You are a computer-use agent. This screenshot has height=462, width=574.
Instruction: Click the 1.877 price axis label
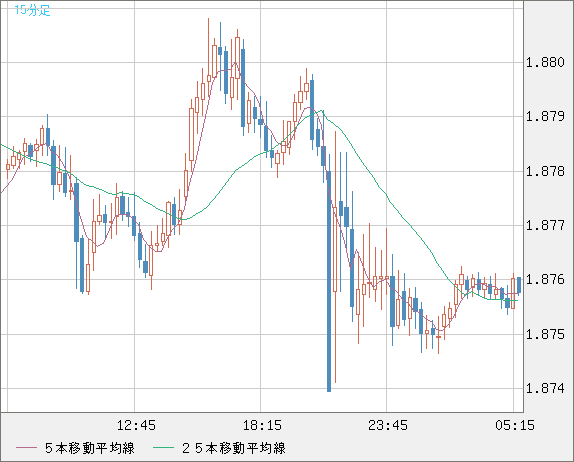[x=545, y=225]
